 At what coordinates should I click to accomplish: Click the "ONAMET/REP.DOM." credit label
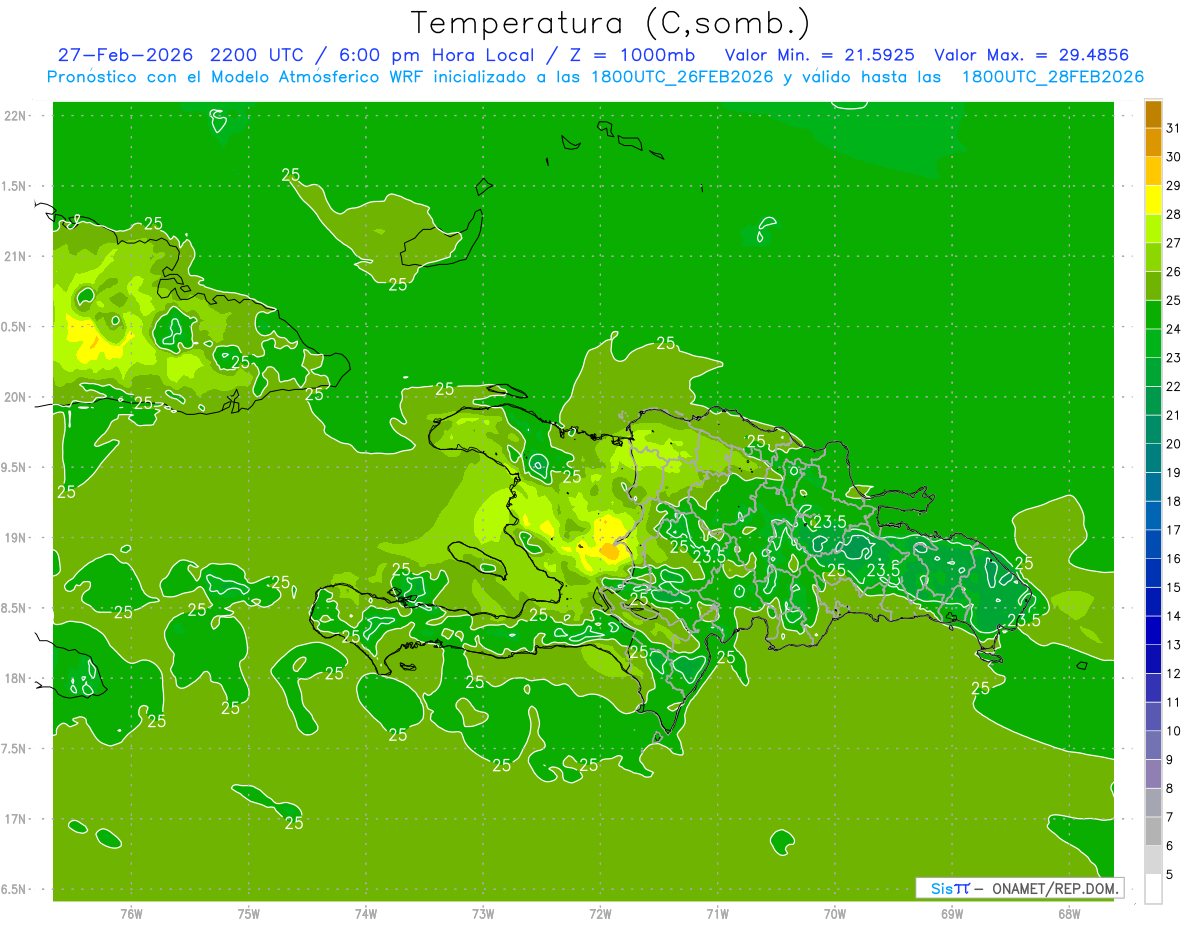[x=1054, y=888]
